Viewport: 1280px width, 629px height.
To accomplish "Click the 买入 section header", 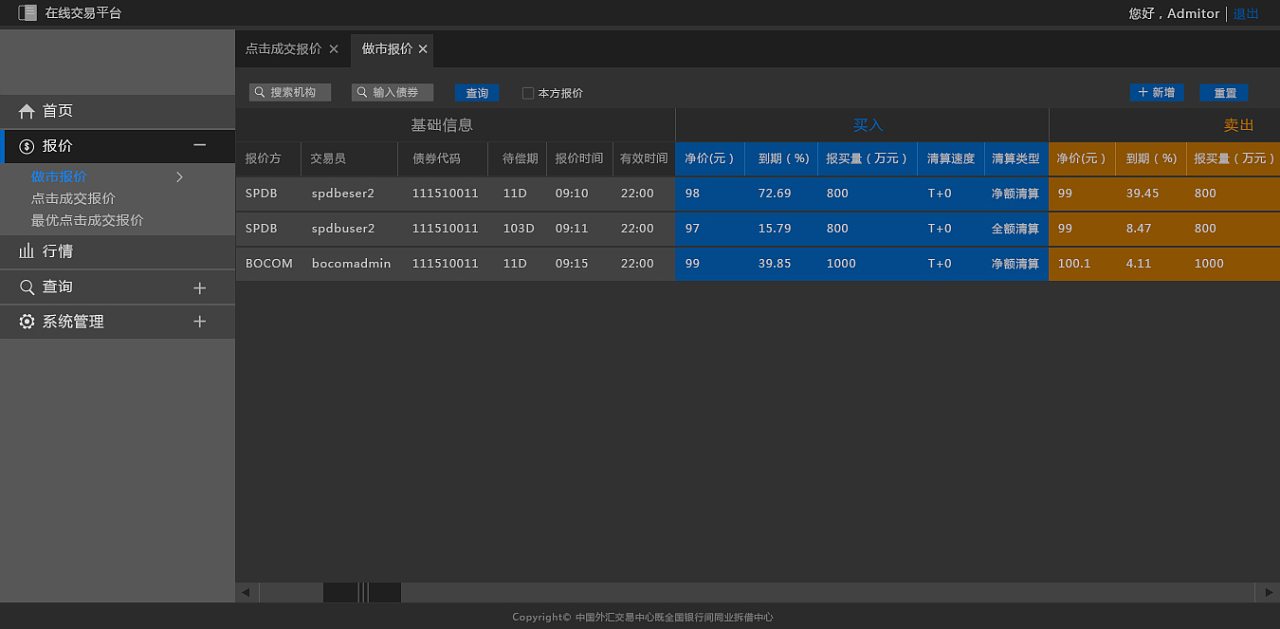I will click(868, 125).
